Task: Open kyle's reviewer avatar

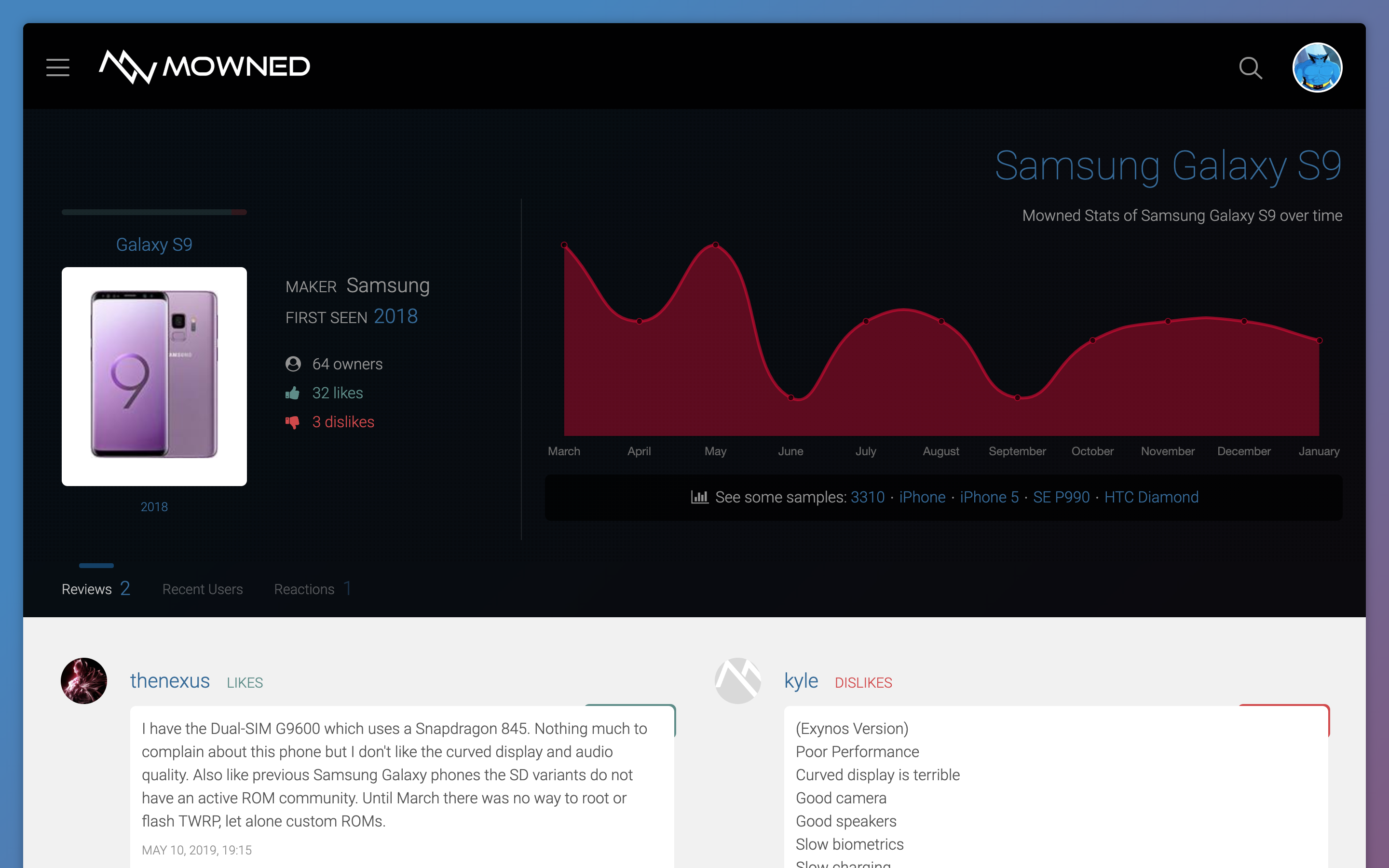Action: pyautogui.click(x=737, y=681)
